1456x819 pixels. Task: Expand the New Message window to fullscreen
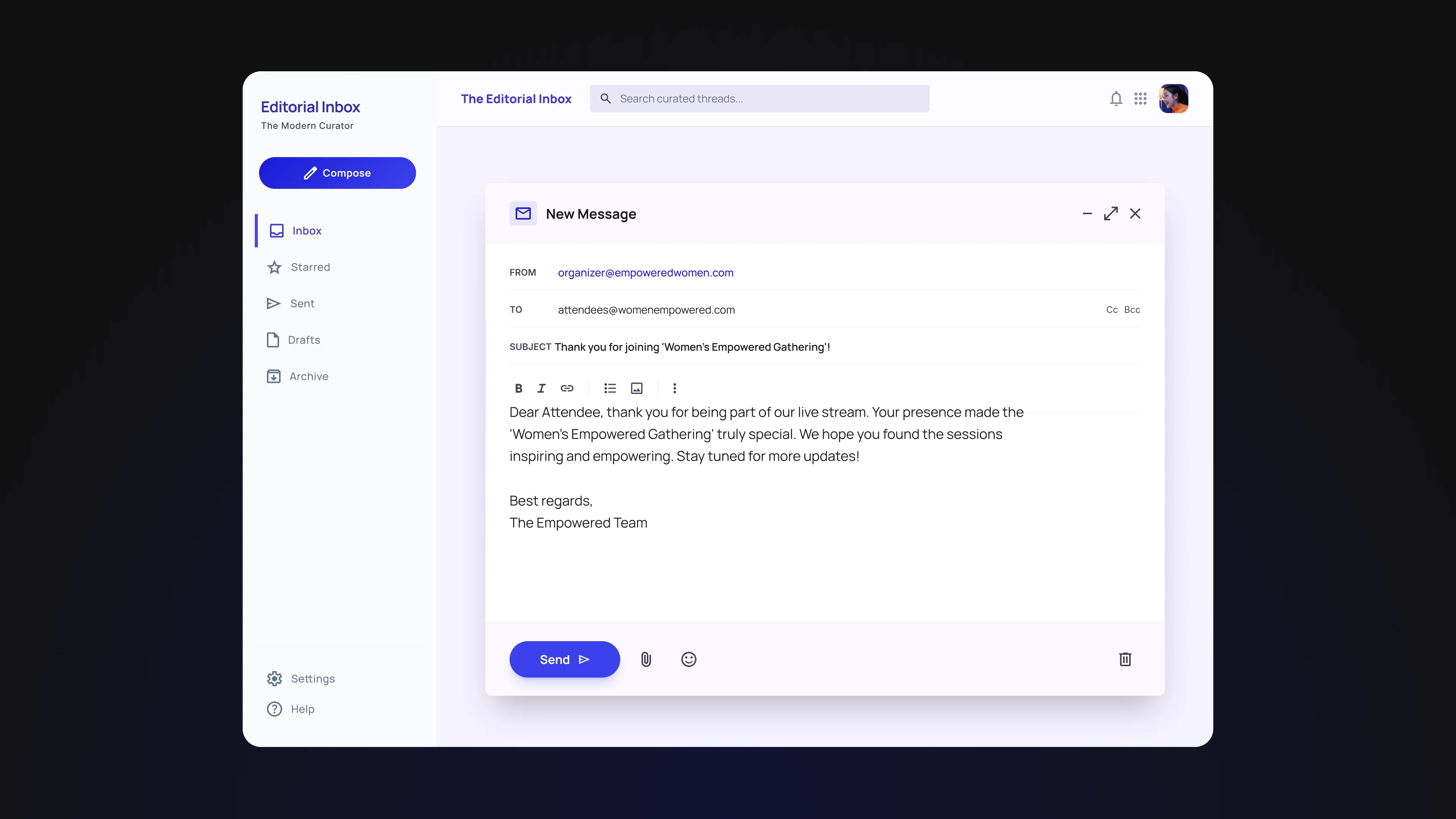coord(1111,213)
